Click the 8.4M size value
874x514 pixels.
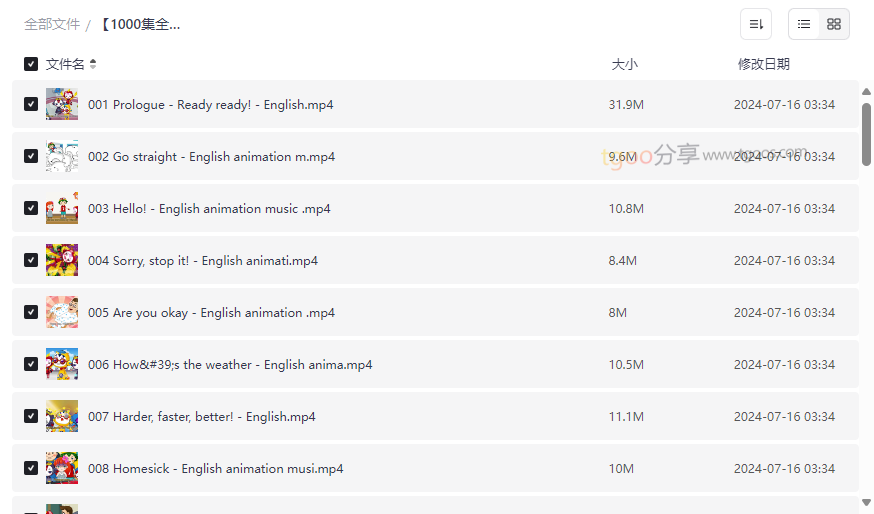(x=623, y=260)
